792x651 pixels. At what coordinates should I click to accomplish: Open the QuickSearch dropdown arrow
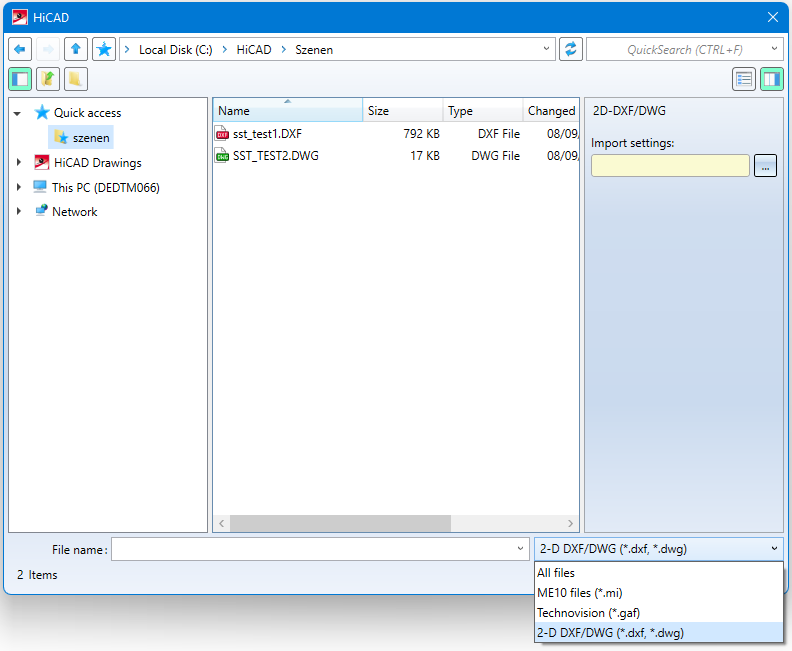coord(774,49)
